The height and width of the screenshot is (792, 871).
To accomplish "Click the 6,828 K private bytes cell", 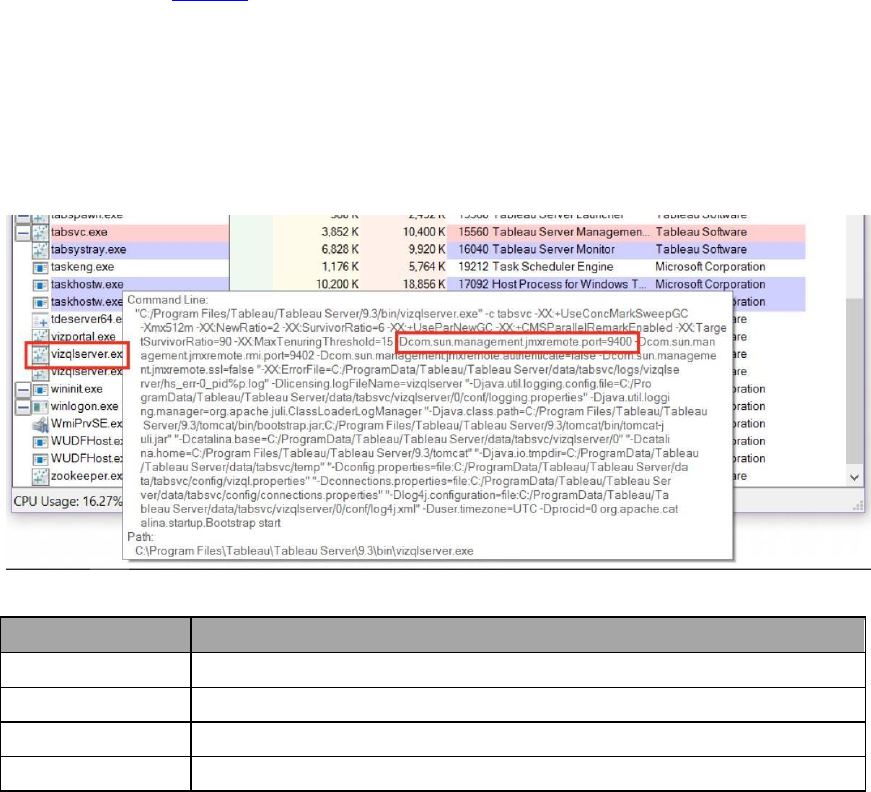I will pyautogui.click(x=340, y=249).
